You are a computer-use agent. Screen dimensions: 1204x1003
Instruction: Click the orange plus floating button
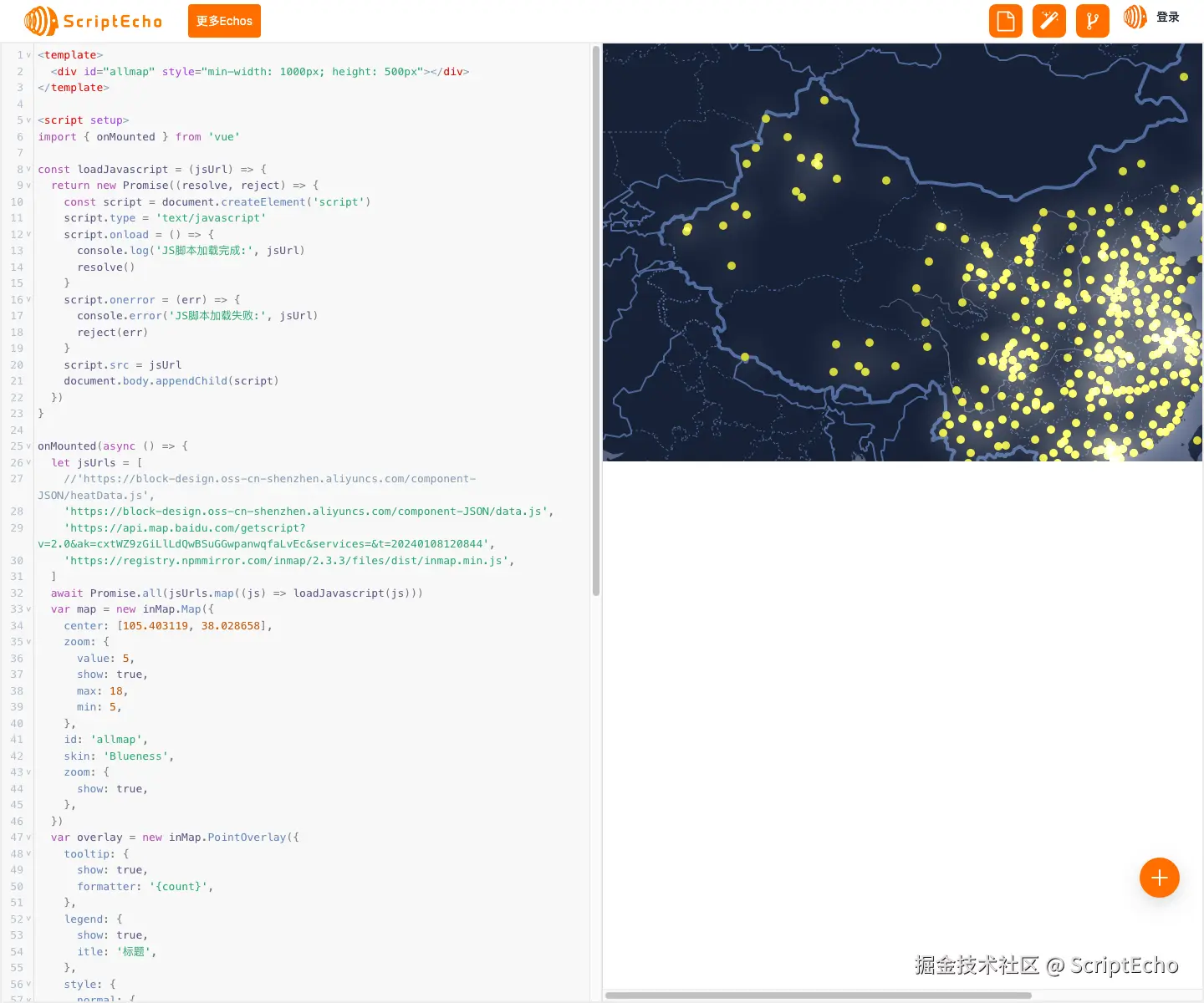click(1160, 878)
